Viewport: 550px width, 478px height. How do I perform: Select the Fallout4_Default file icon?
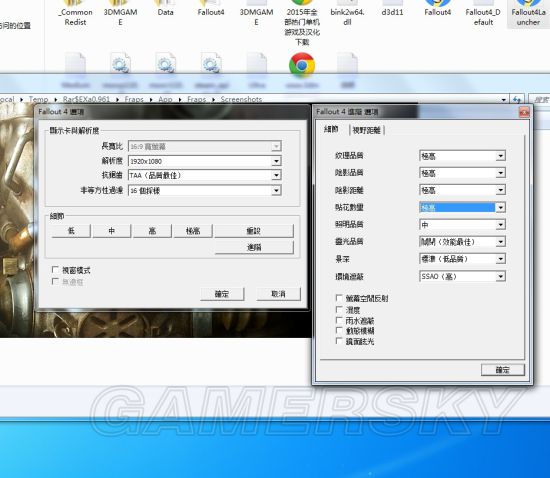coord(483,13)
